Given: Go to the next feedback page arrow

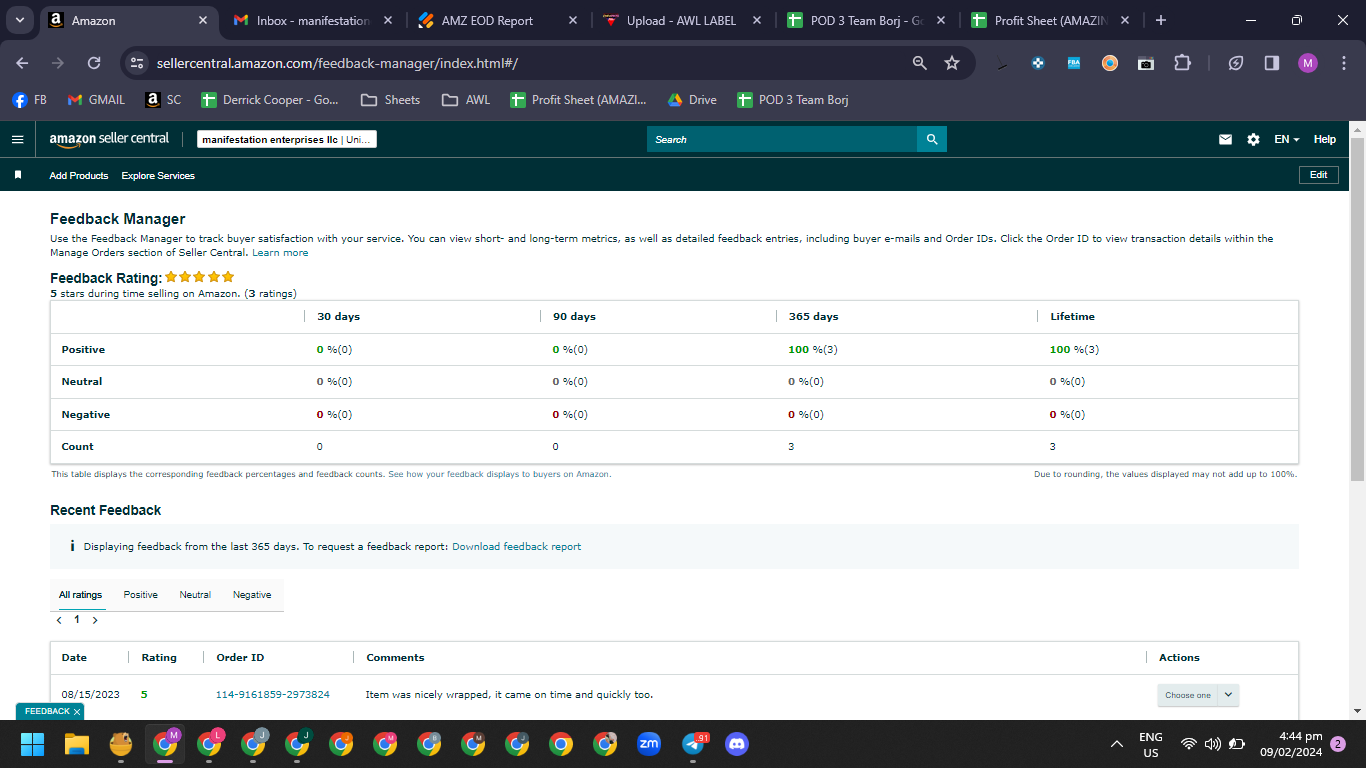Looking at the screenshot, I should pos(95,620).
